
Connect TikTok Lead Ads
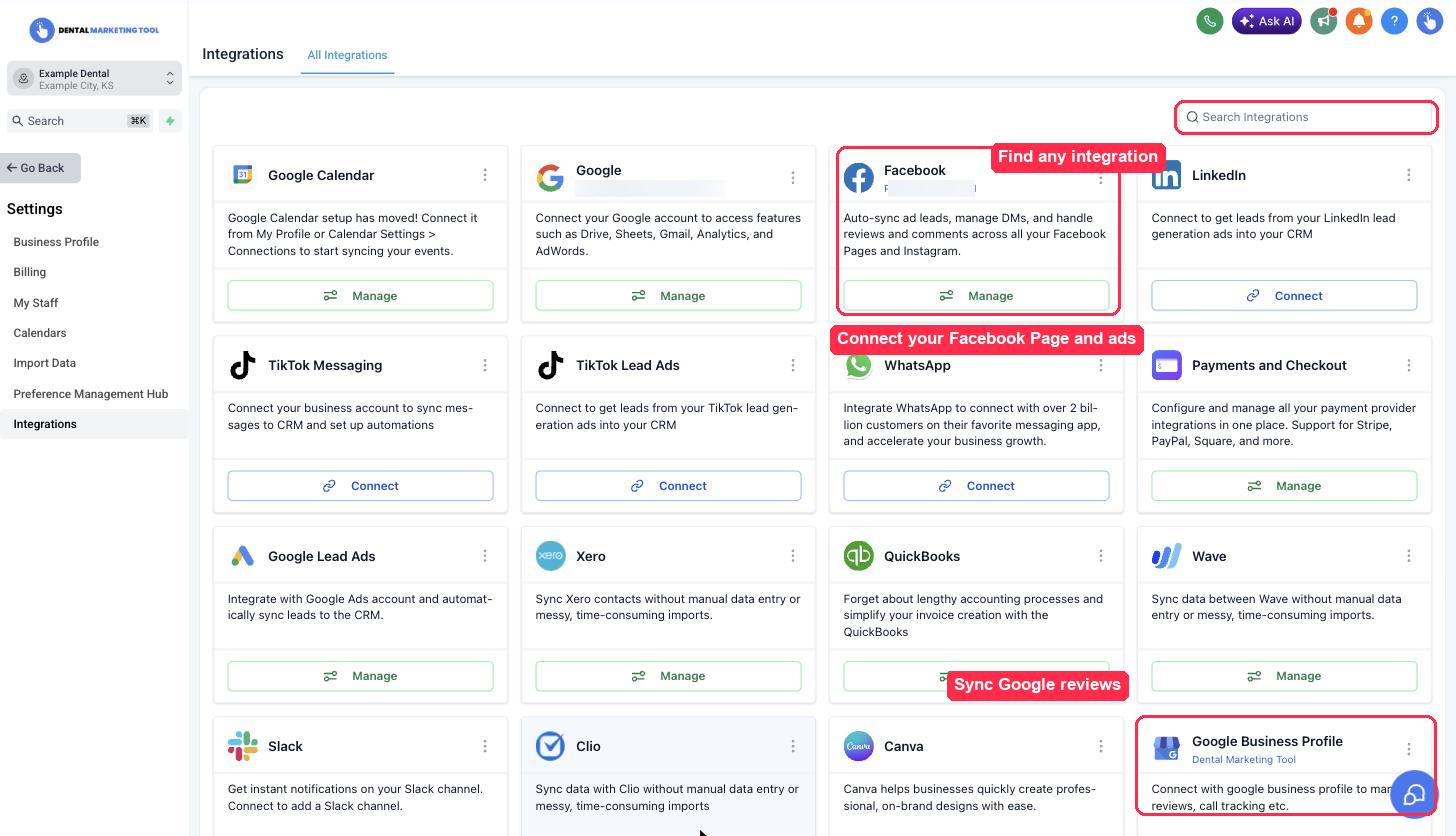point(668,486)
